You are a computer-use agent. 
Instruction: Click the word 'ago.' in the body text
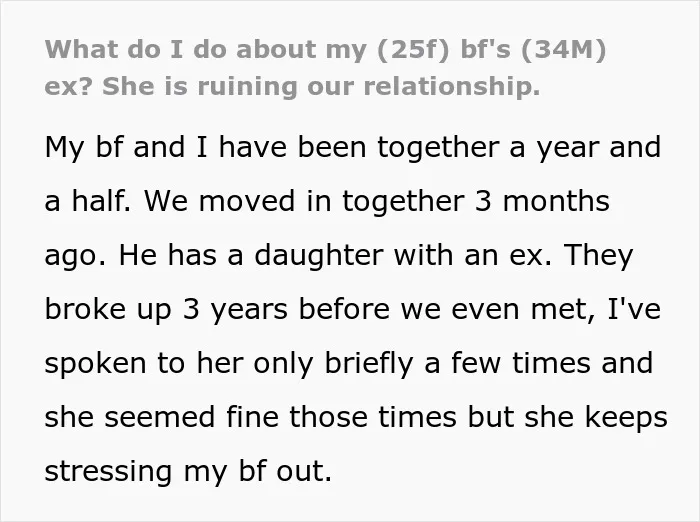76,257
